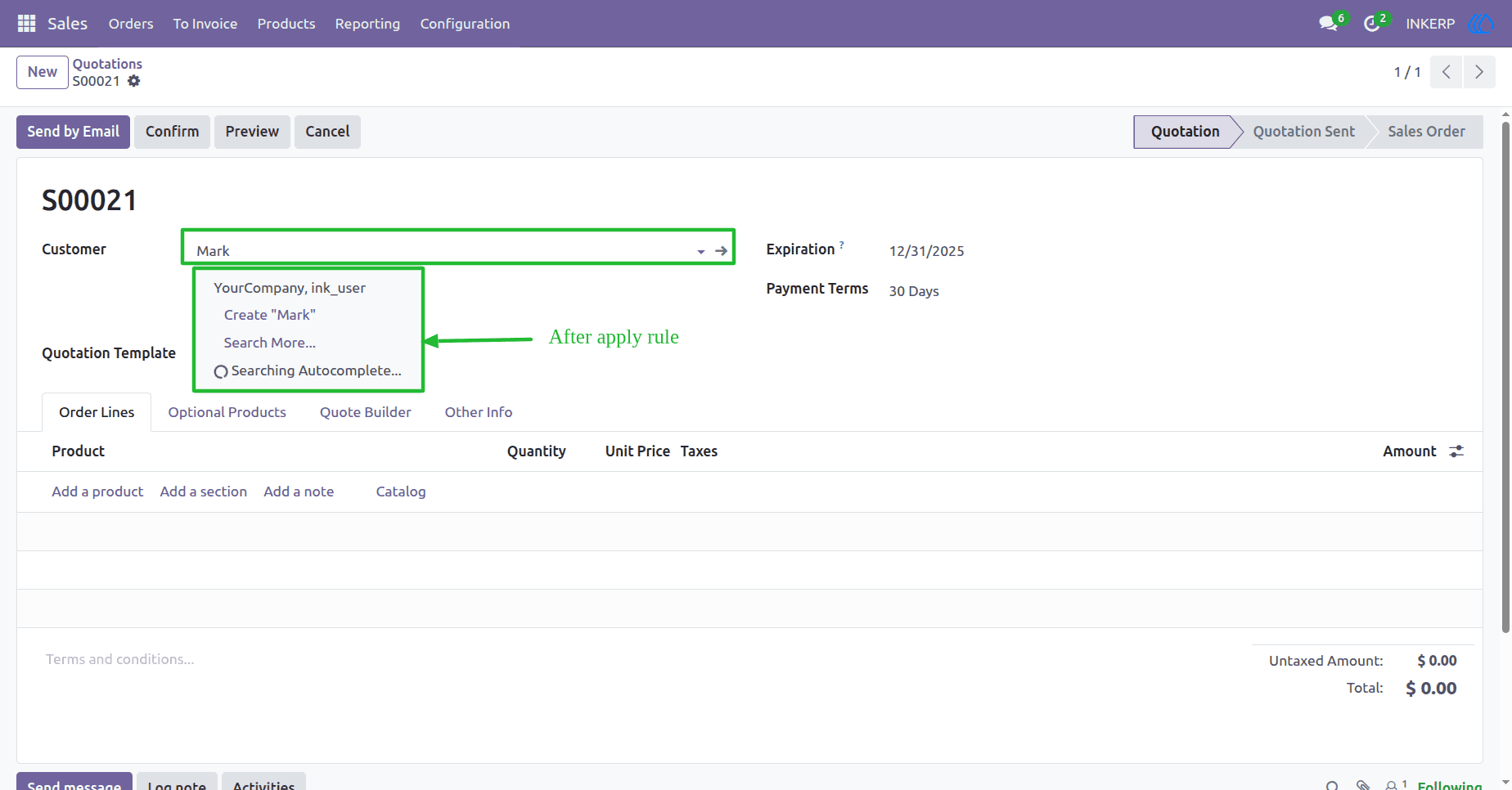Open the Products menu
This screenshot has height=790, width=1512.
pyautogui.click(x=286, y=24)
